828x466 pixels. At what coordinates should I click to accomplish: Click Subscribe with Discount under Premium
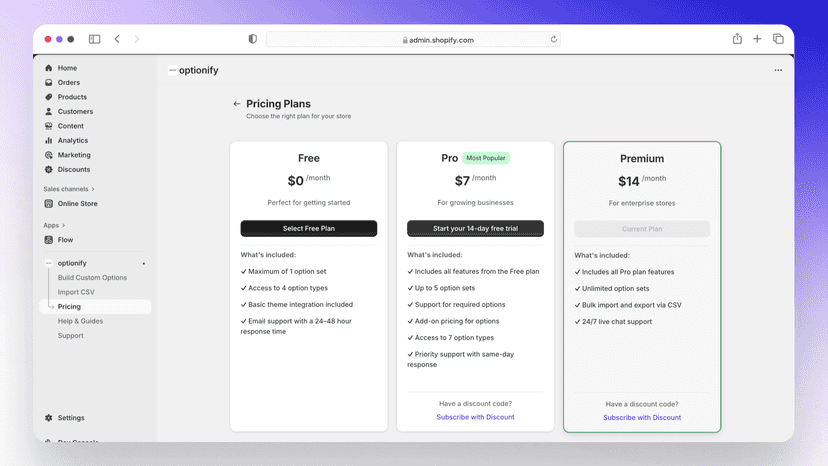point(642,418)
